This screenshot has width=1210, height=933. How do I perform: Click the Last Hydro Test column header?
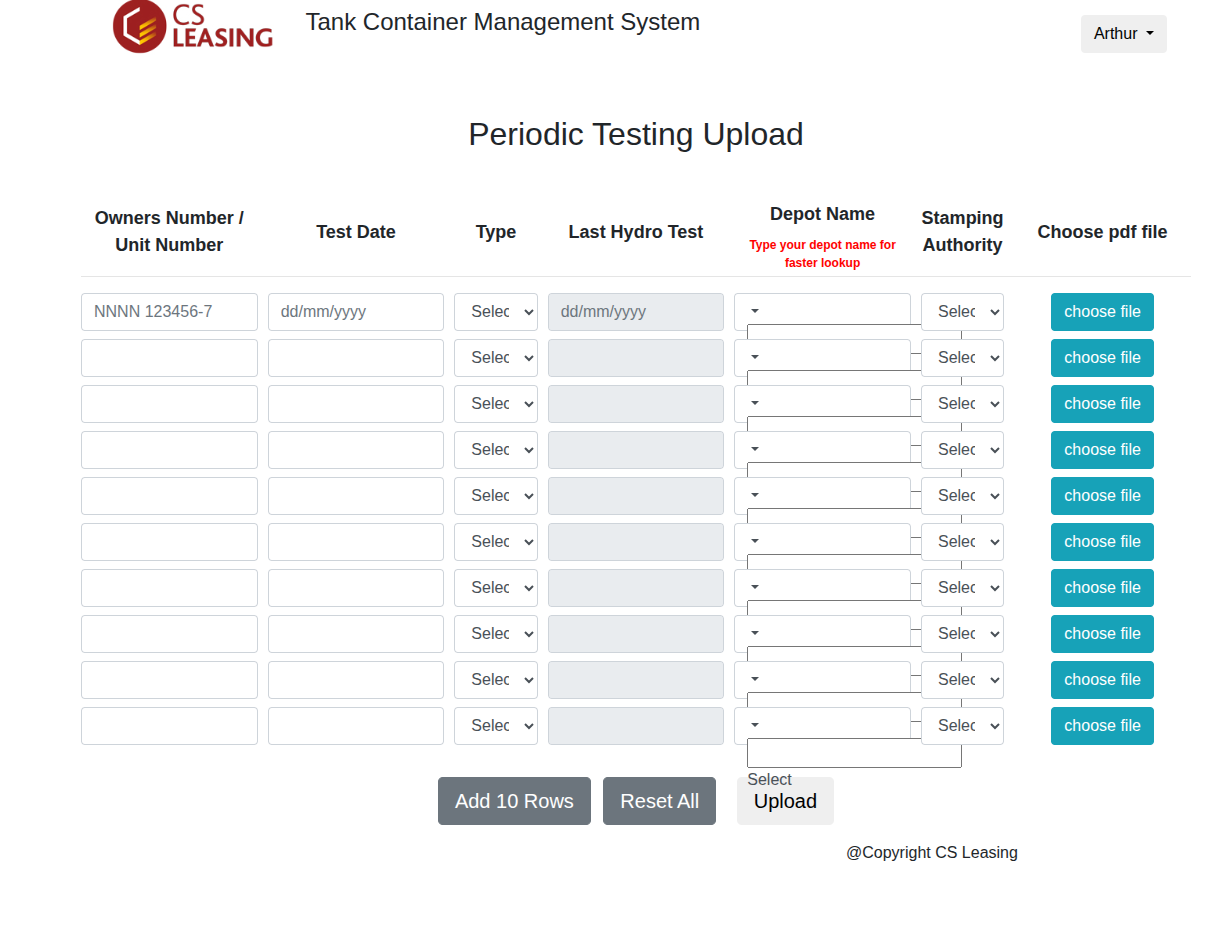(636, 232)
